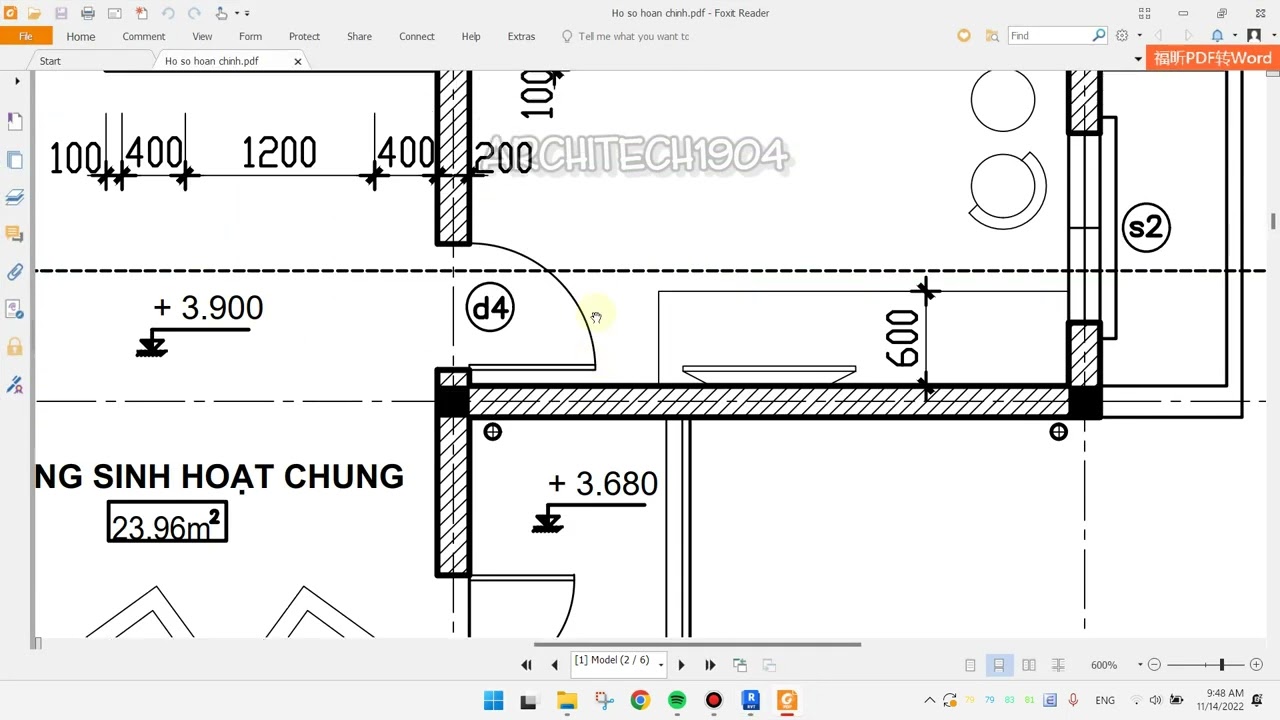This screenshot has height=720, width=1280.
Task: Click the zoom in plus button
Action: [1256, 665]
